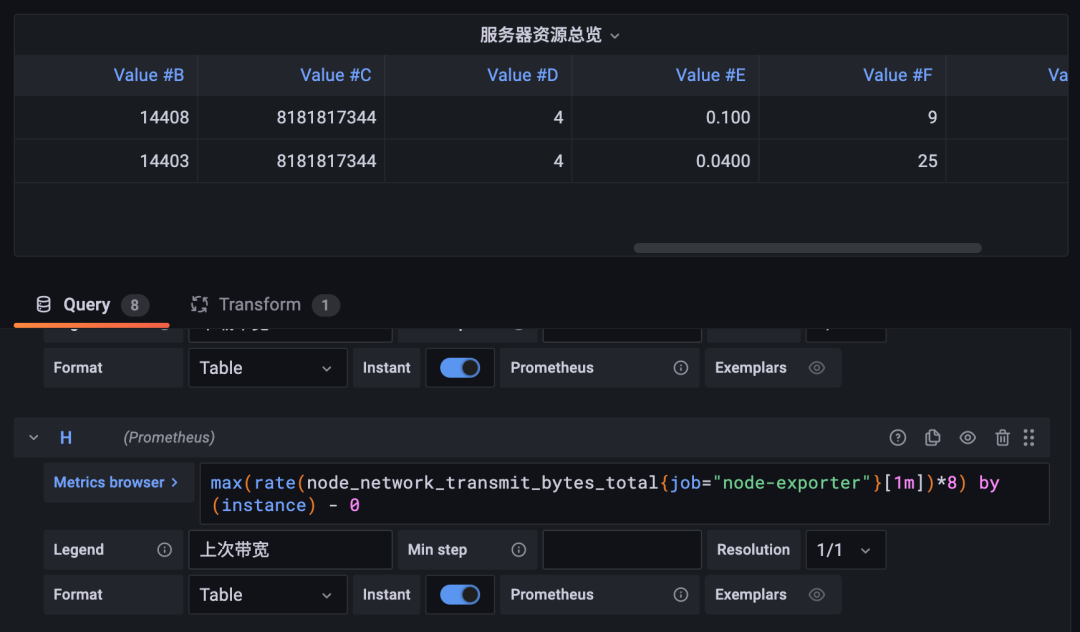The width and height of the screenshot is (1080, 632).
Task: Open Metrics browser
Action: pyautogui.click(x=116, y=483)
